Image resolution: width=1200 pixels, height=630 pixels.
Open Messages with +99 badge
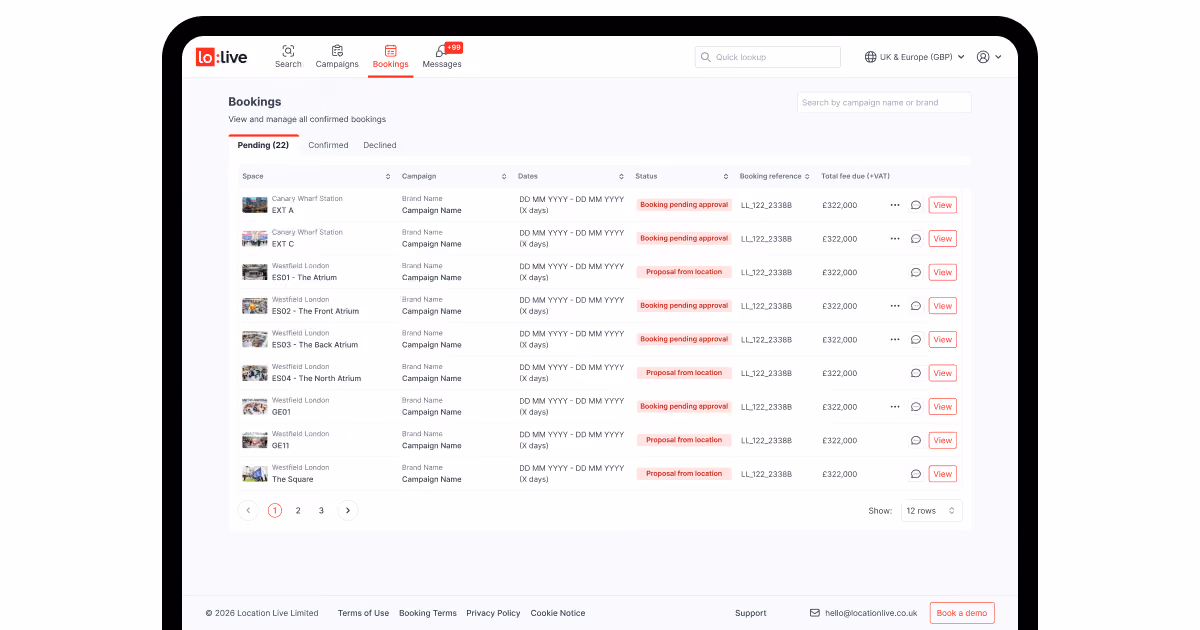point(442,57)
